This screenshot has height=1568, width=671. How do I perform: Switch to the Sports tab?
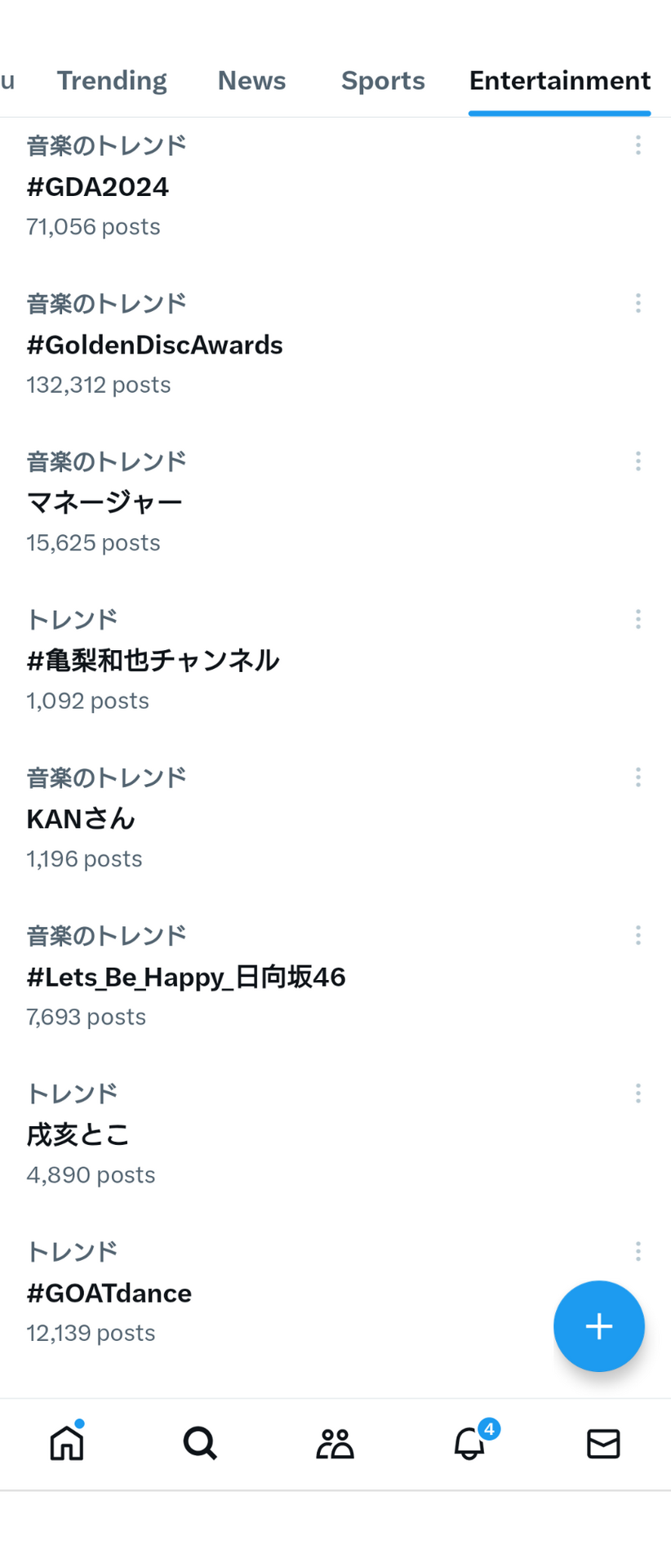(383, 81)
